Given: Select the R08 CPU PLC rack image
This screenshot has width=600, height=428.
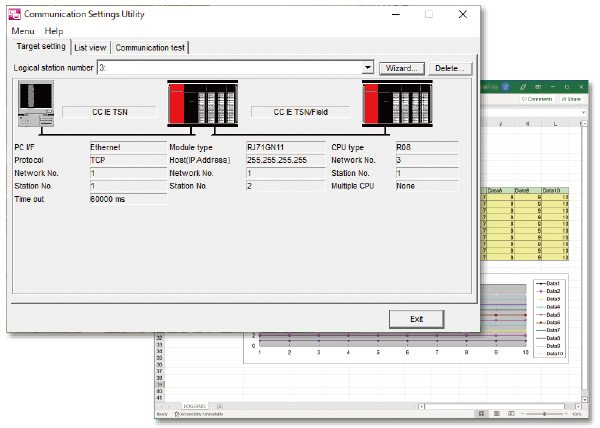Looking at the screenshot, I should click(x=397, y=104).
